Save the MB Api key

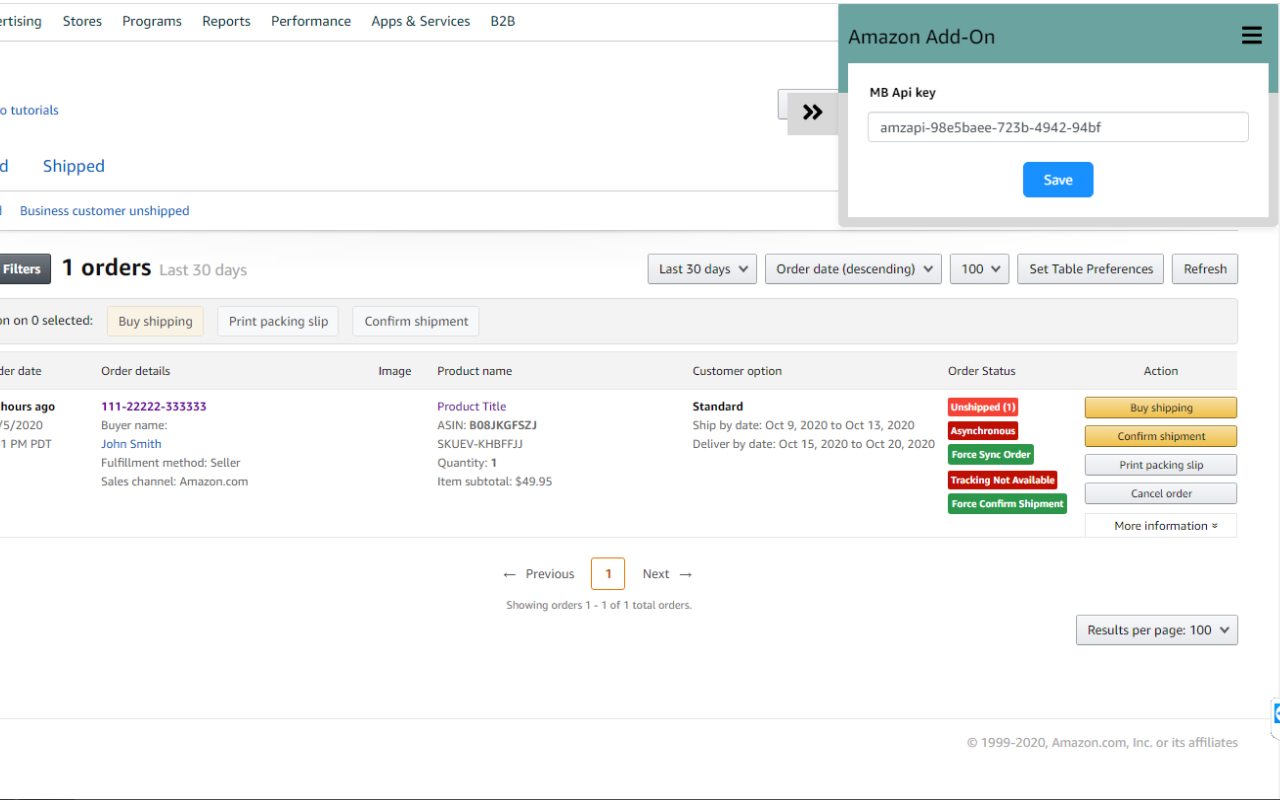[1057, 179]
